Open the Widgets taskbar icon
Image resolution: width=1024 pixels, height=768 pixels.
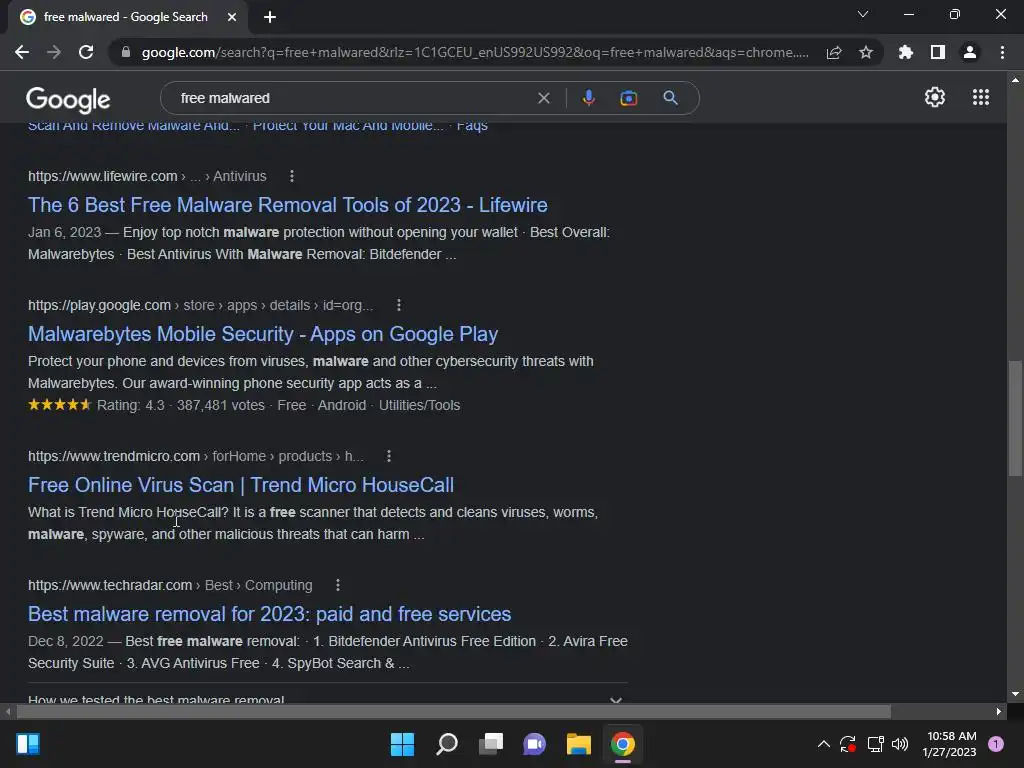pyautogui.click(x=28, y=744)
